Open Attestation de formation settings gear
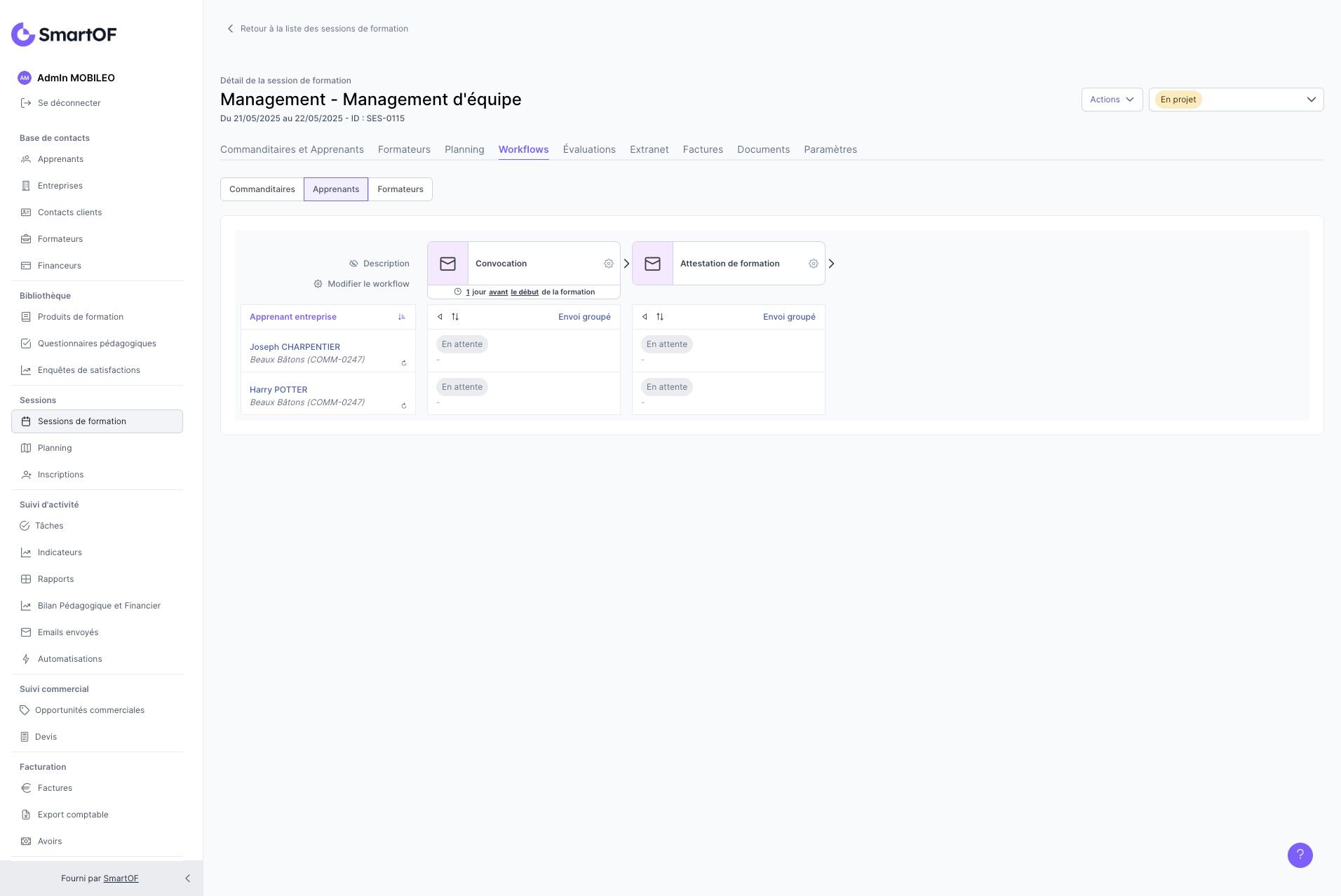The image size is (1341, 896). tap(814, 264)
